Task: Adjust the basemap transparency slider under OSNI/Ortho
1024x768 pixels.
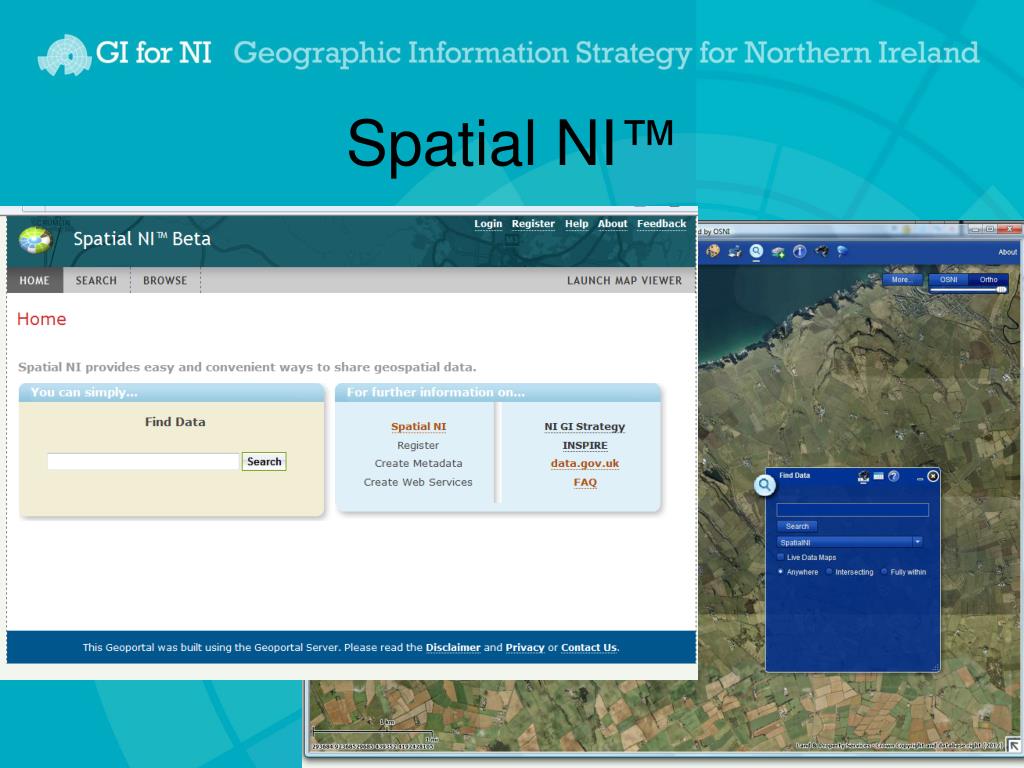Action: pos(968,289)
